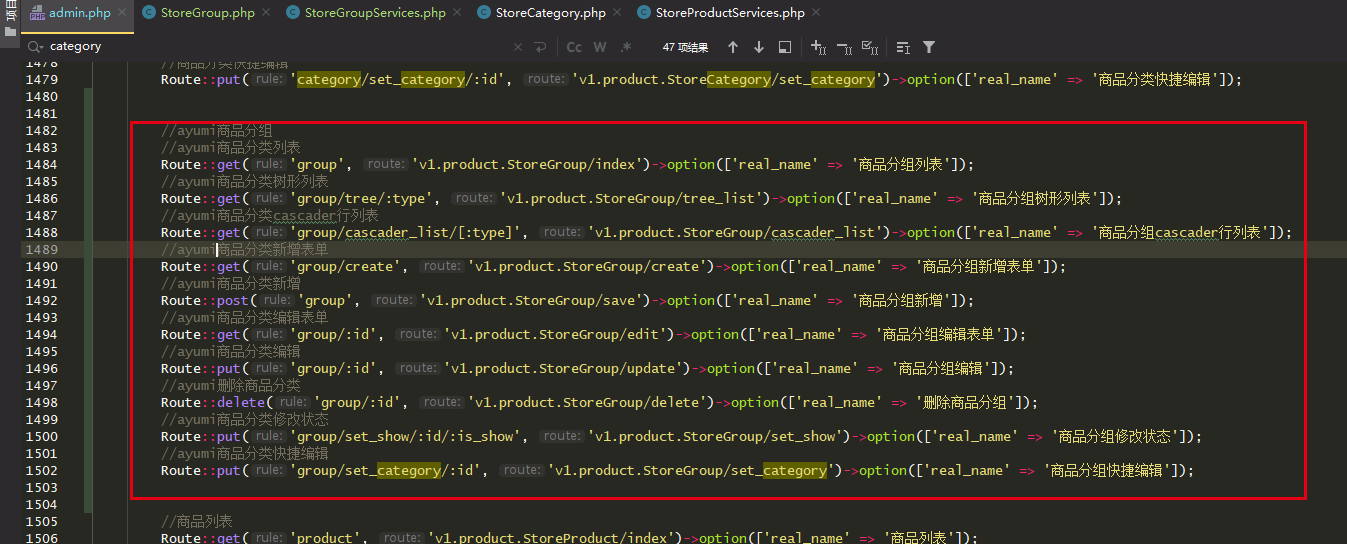Click 'v1.product.StoreGroup/set_category' route string

tap(691, 470)
